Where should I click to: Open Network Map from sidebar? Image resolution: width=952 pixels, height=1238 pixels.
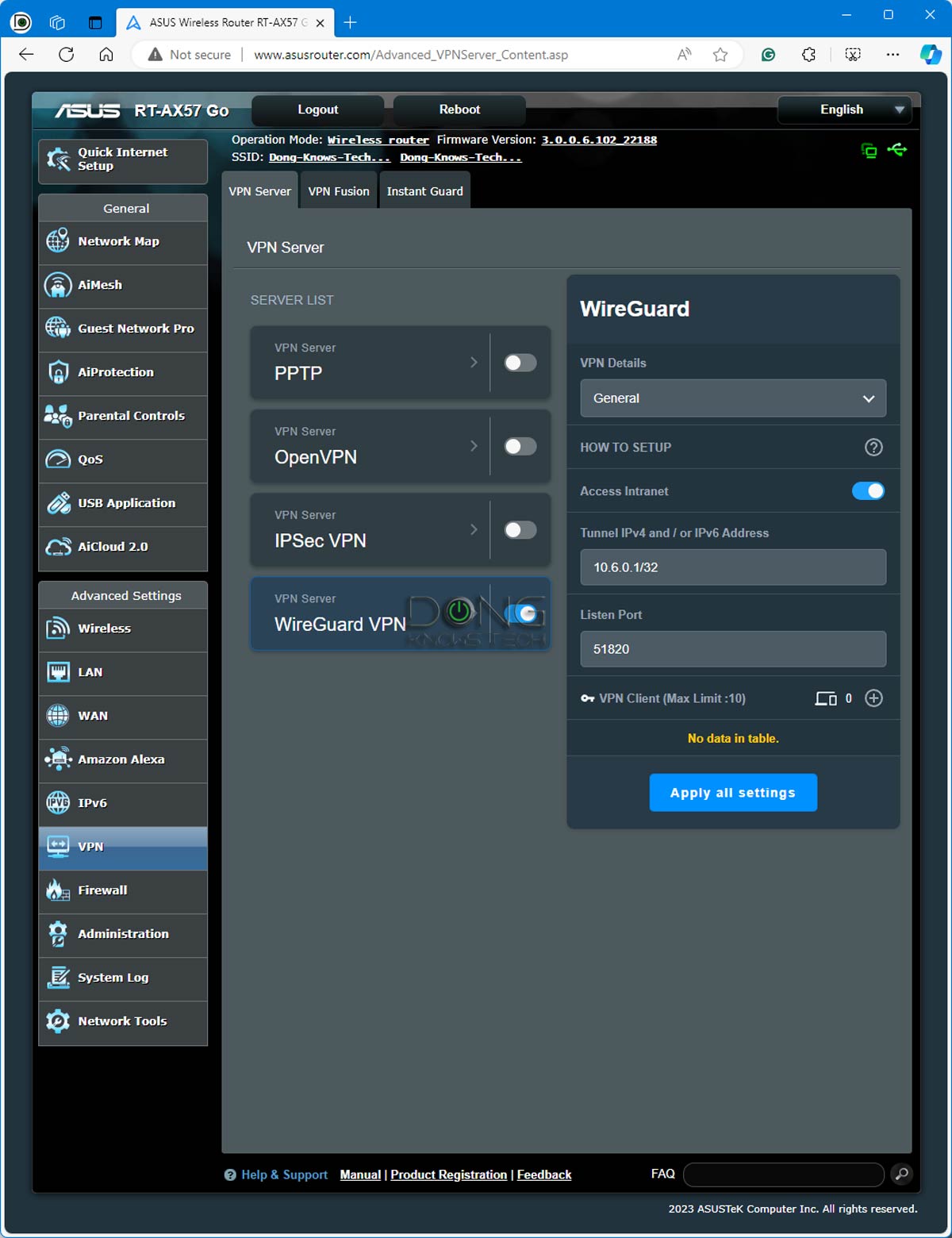click(x=123, y=241)
